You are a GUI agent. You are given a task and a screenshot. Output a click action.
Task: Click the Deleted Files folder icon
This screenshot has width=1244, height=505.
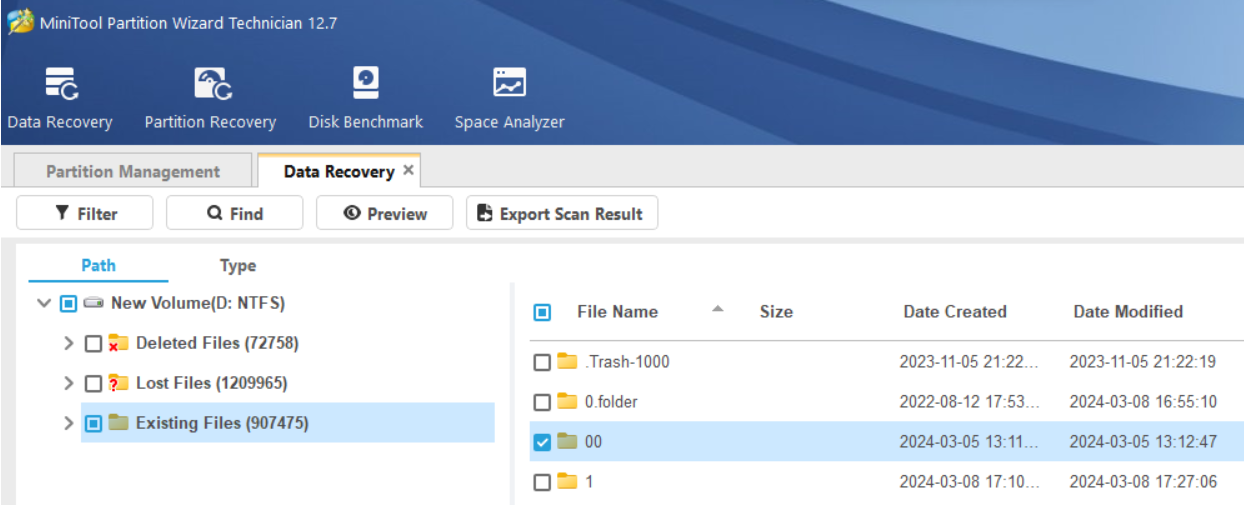119,343
